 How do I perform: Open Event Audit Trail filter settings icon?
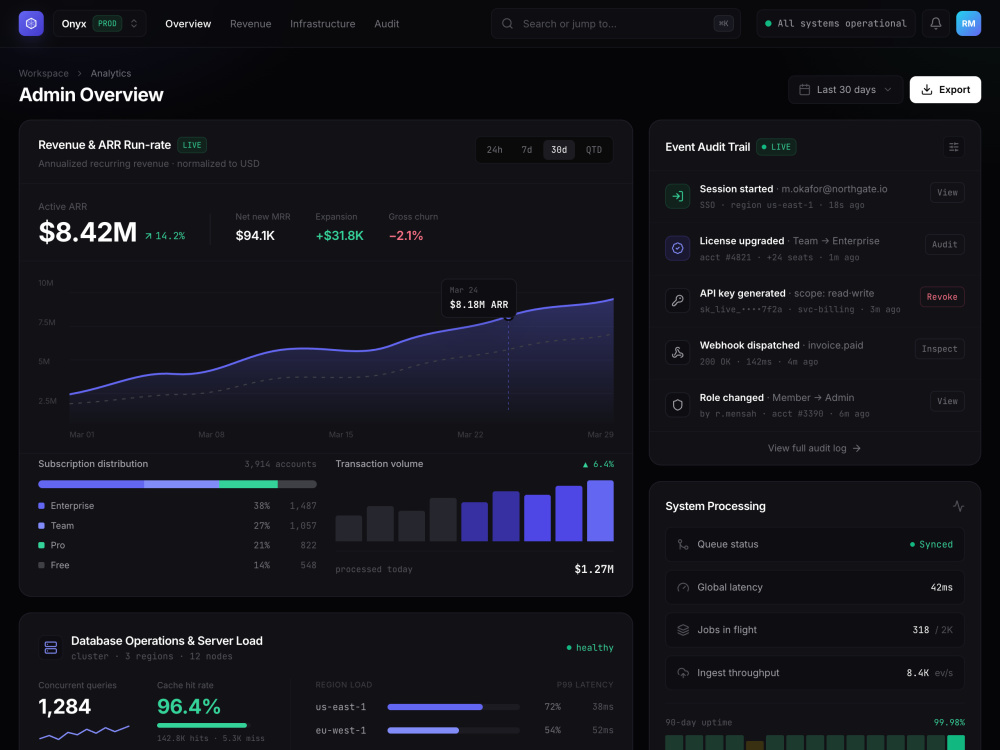(x=953, y=147)
